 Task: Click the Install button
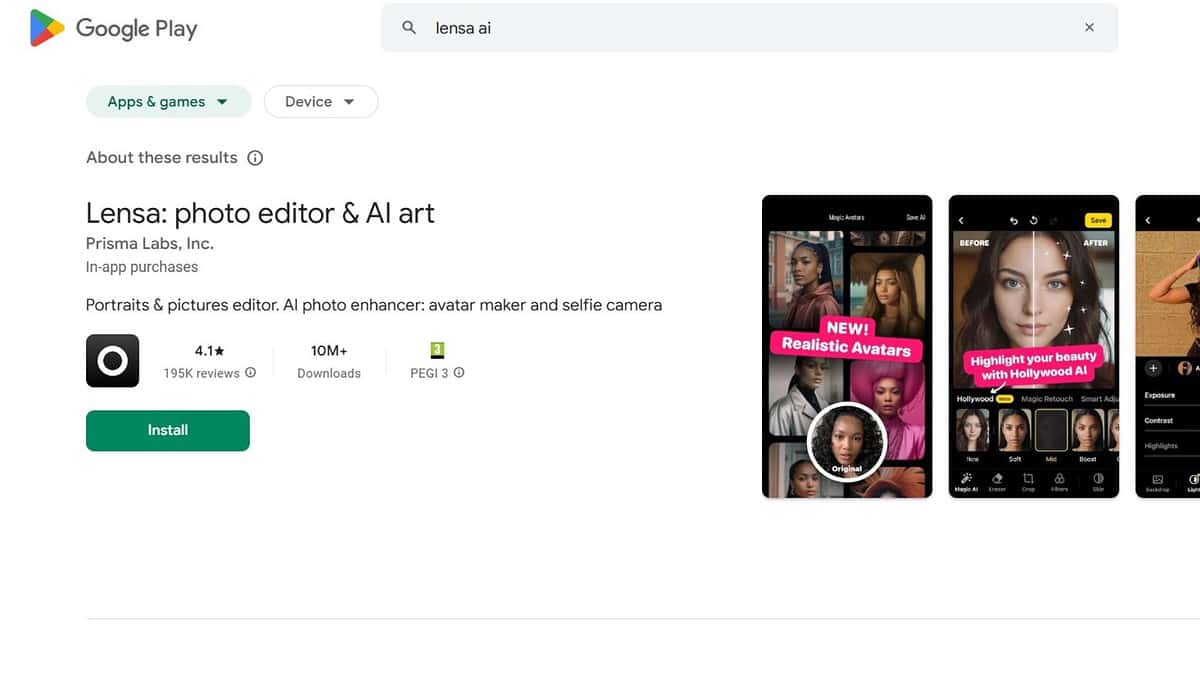[167, 430]
